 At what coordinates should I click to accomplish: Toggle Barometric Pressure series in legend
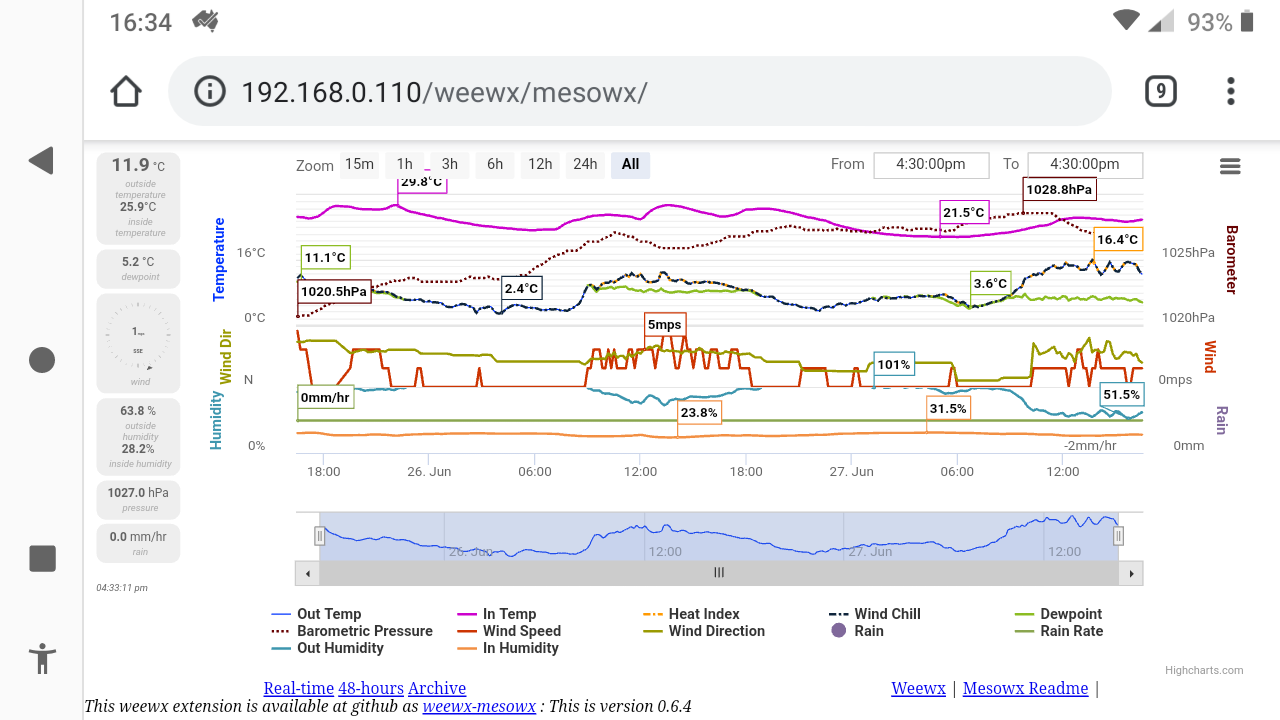pyautogui.click(x=352, y=631)
